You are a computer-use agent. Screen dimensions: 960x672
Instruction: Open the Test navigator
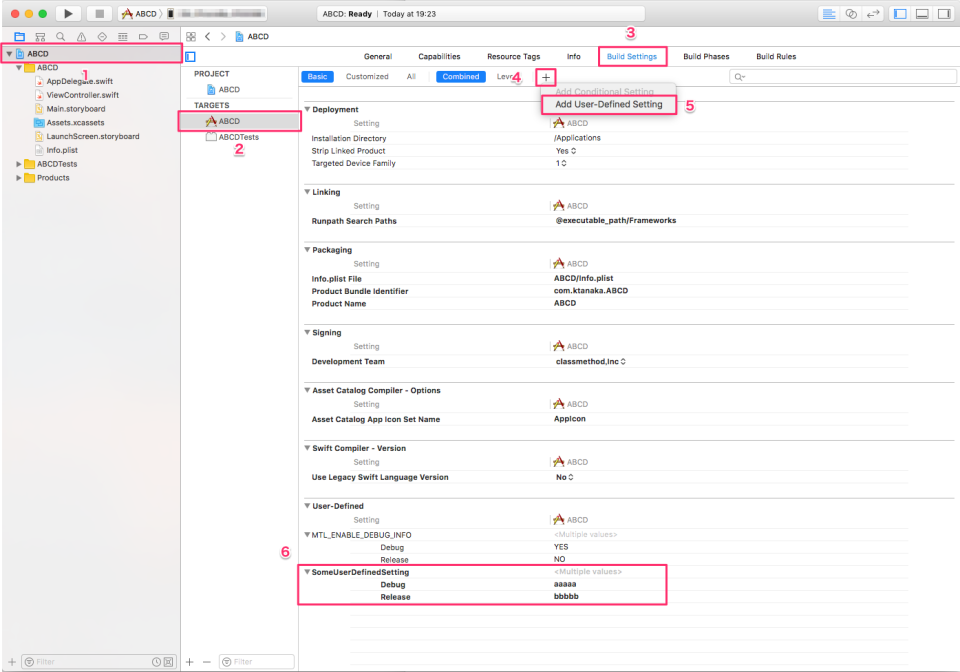(x=103, y=36)
